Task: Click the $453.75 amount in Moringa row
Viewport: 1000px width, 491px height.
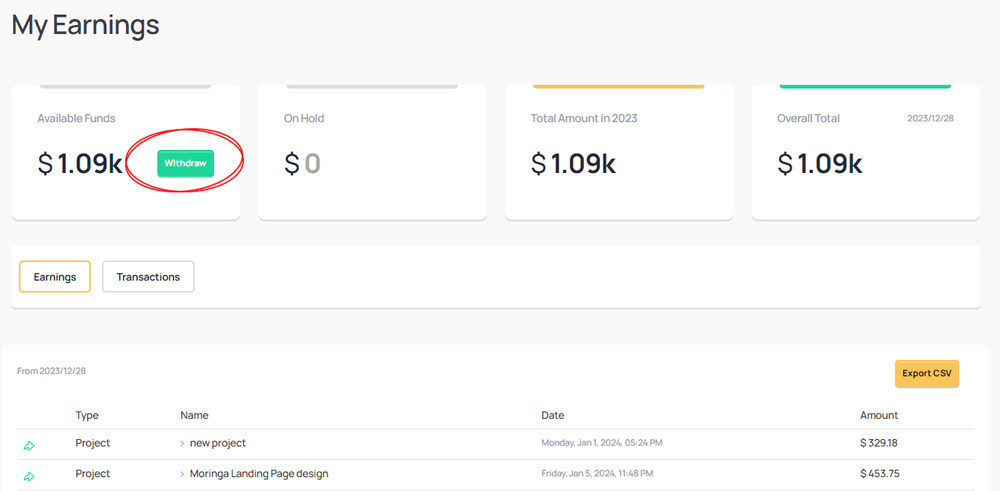Action: [879, 474]
